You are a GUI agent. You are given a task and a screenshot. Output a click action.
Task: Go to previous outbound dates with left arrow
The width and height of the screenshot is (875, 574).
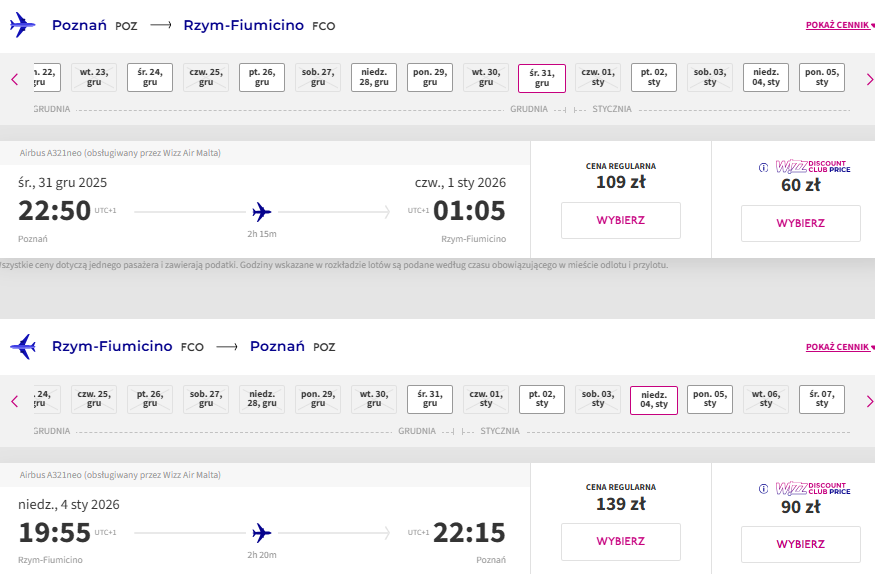click(x=15, y=79)
